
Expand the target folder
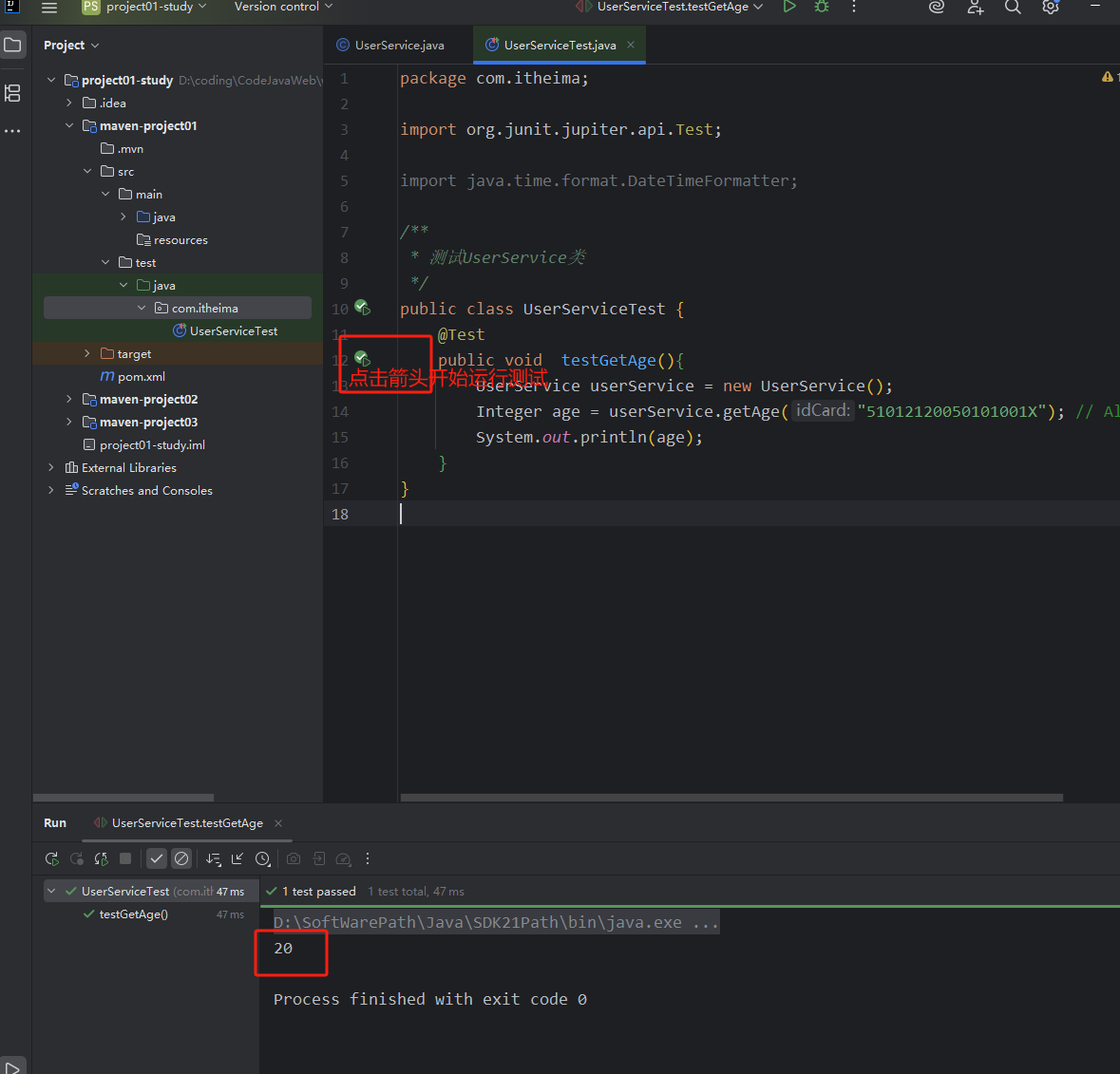[87, 353]
